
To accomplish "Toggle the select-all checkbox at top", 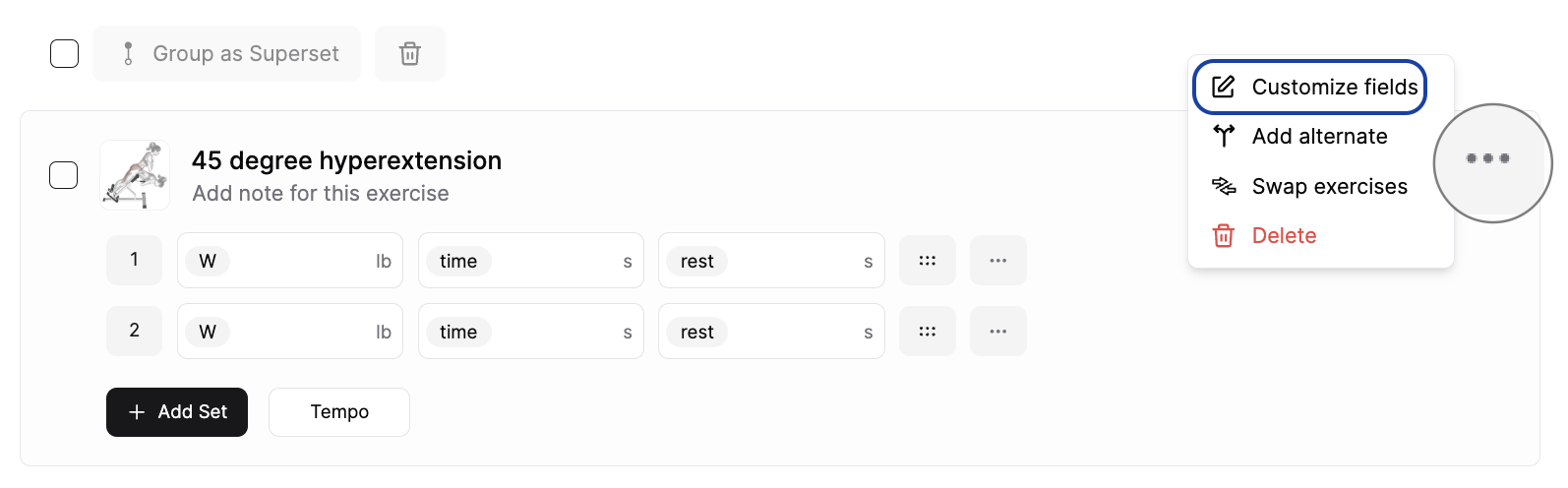I will (64, 53).
